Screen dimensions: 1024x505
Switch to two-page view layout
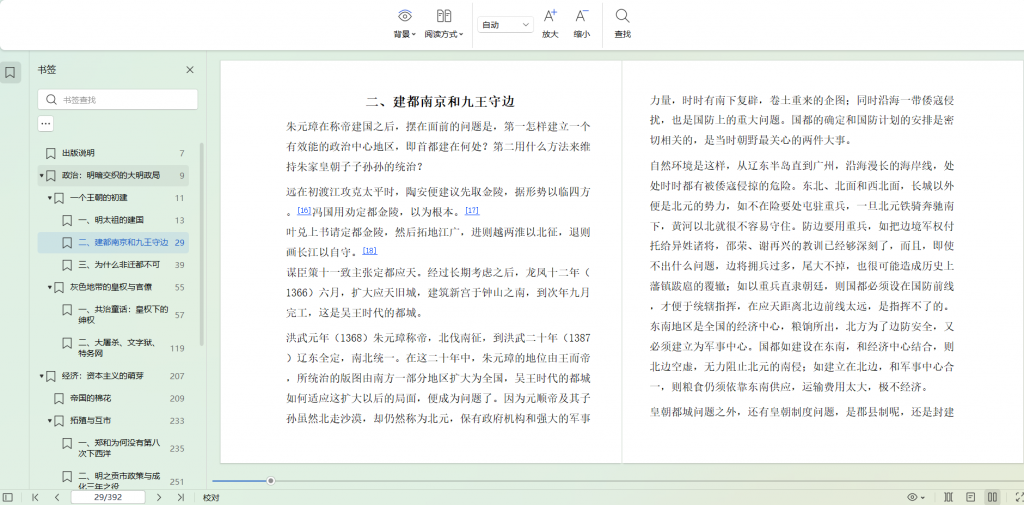tap(992, 497)
